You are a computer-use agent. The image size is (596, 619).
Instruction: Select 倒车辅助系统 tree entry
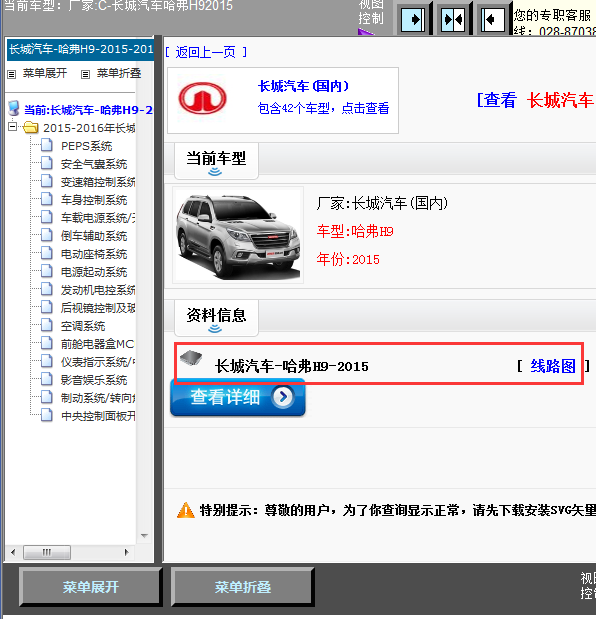(x=94, y=236)
